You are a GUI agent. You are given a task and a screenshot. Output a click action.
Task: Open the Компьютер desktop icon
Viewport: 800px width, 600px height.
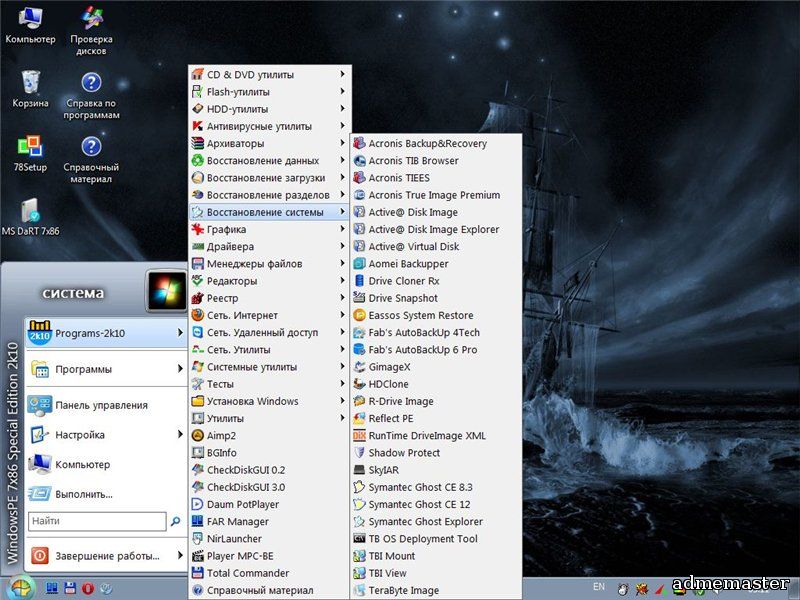30,25
